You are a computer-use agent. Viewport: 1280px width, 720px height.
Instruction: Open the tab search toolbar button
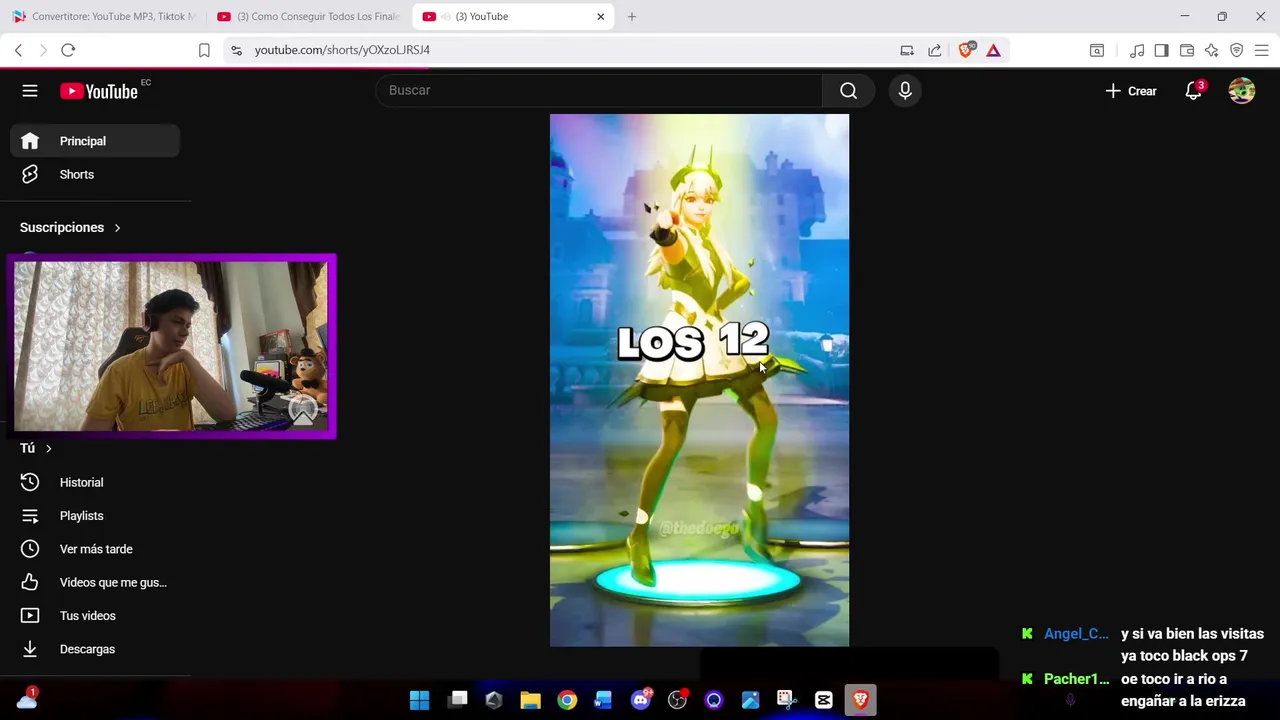(x=1097, y=50)
